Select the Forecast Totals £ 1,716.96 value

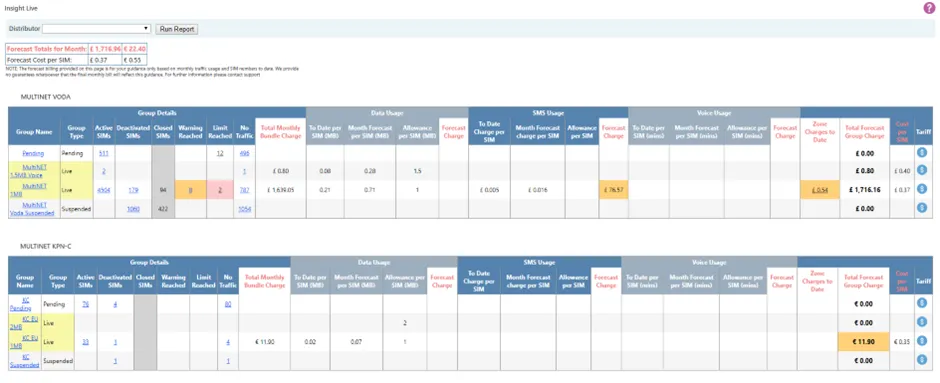pos(105,49)
